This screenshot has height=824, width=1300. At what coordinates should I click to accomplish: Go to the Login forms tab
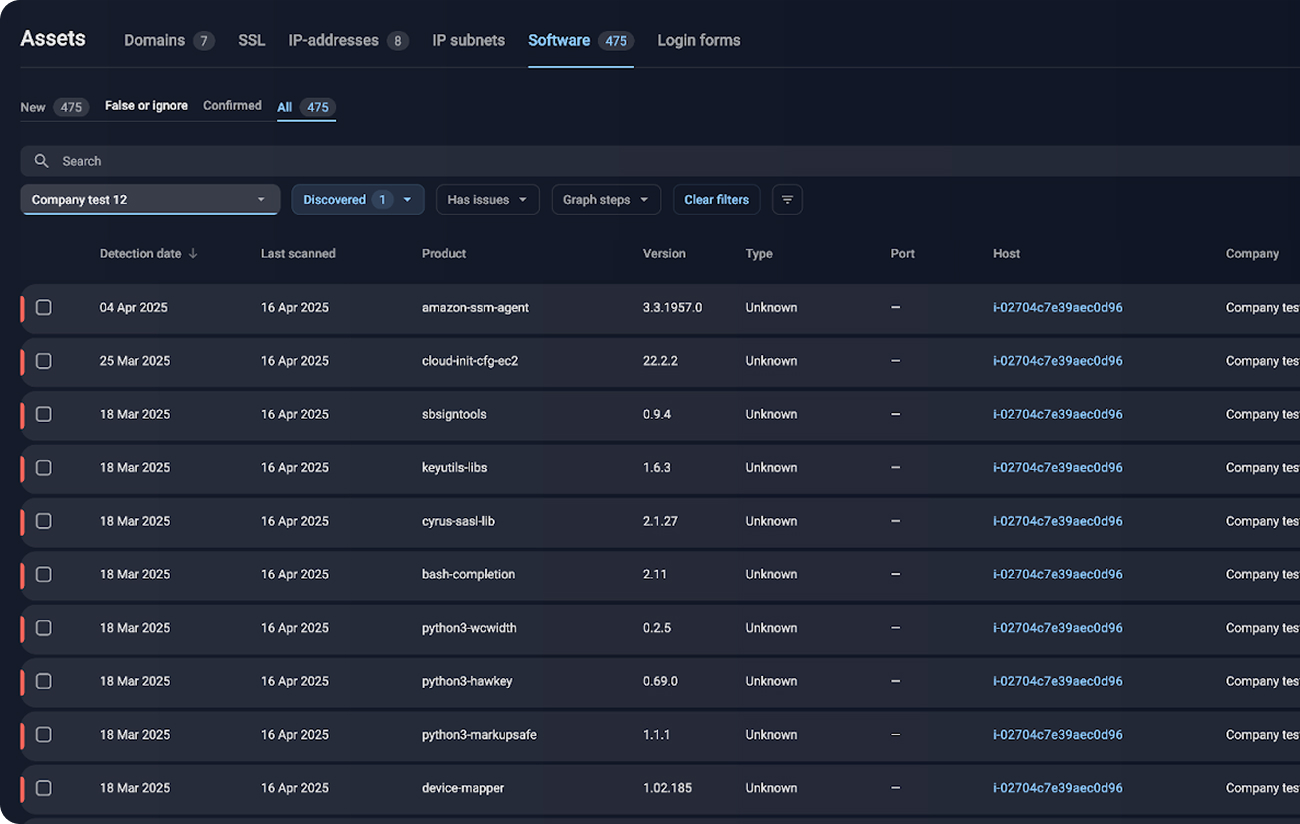(698, 41)
